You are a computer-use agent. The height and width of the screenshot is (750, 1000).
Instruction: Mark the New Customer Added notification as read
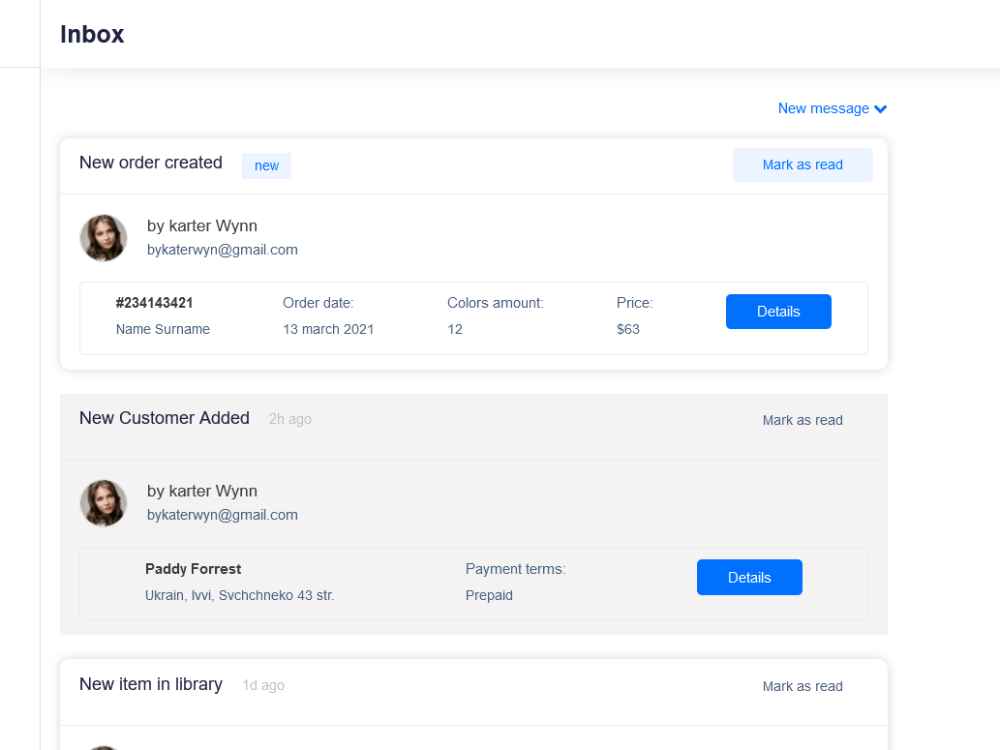coord(803,420)
